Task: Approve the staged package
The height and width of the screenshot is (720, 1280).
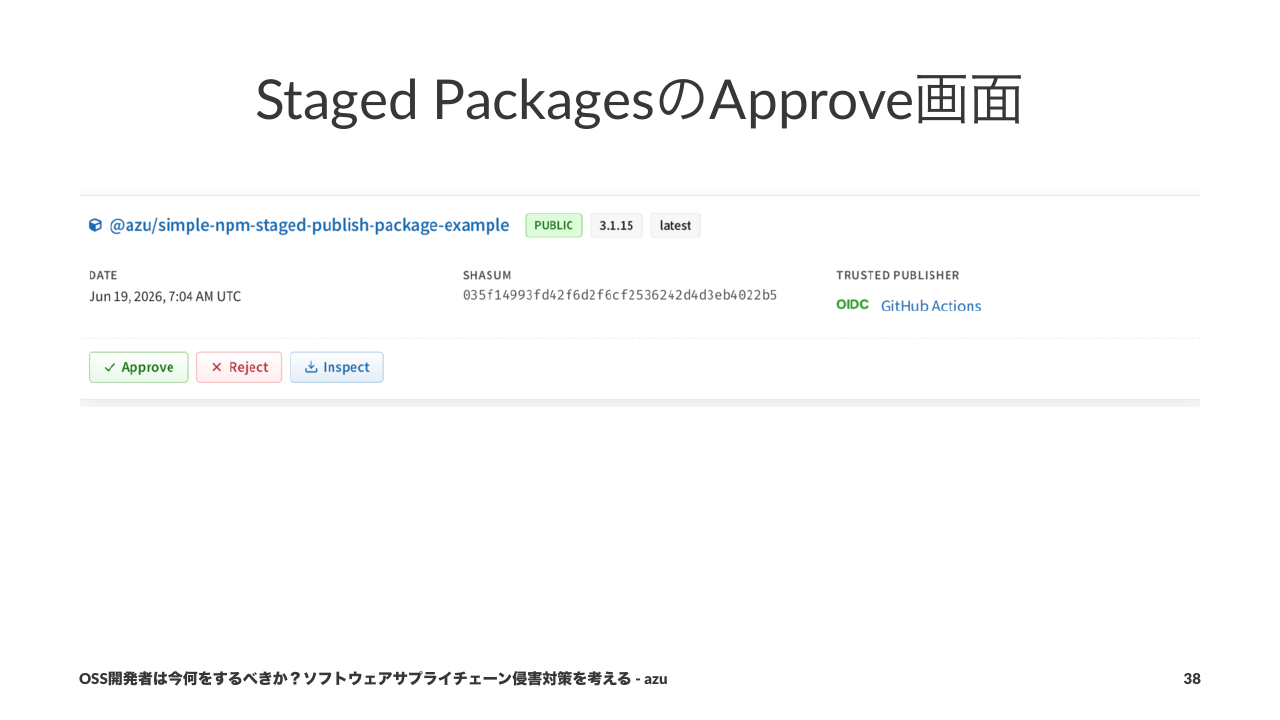Action: pos(139,367)
